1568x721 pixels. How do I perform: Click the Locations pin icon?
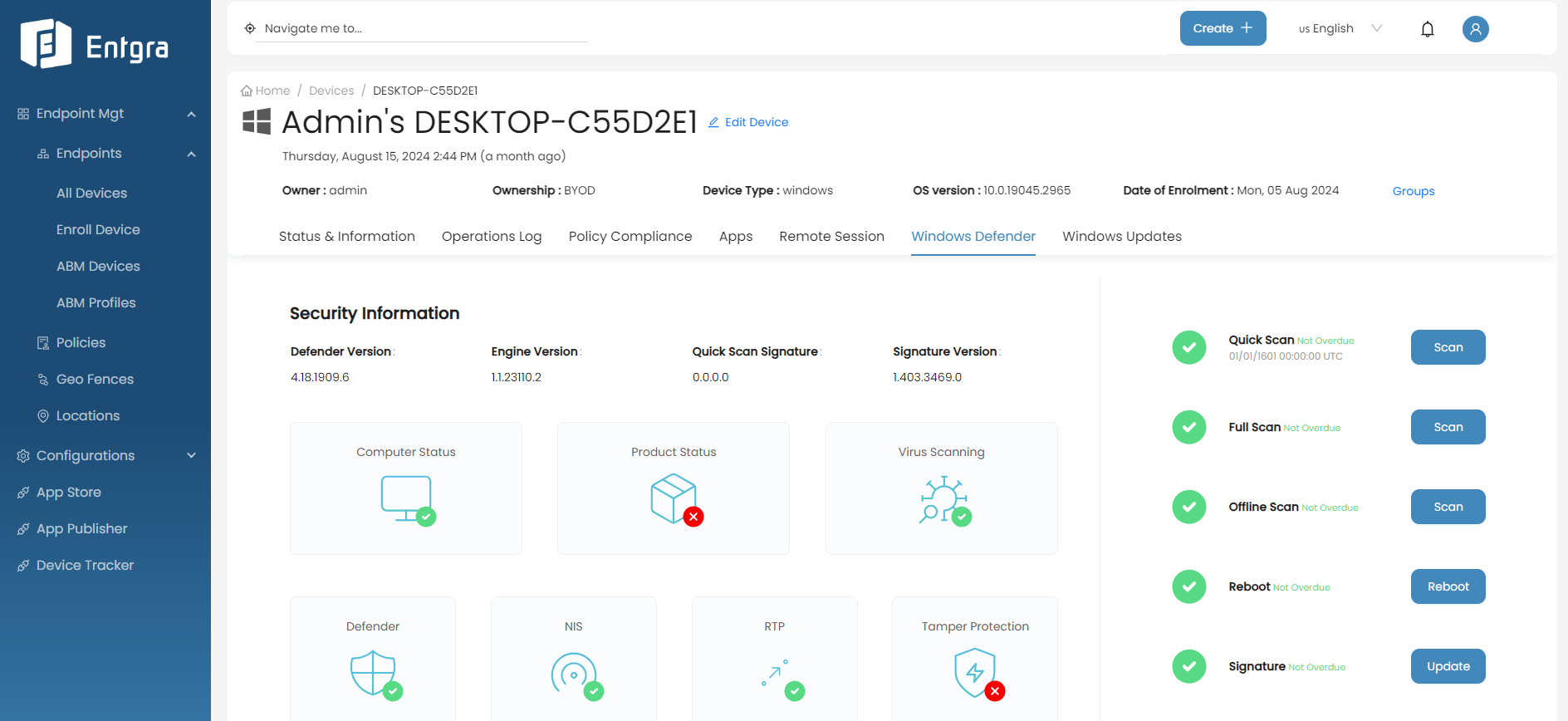[43, 416]
